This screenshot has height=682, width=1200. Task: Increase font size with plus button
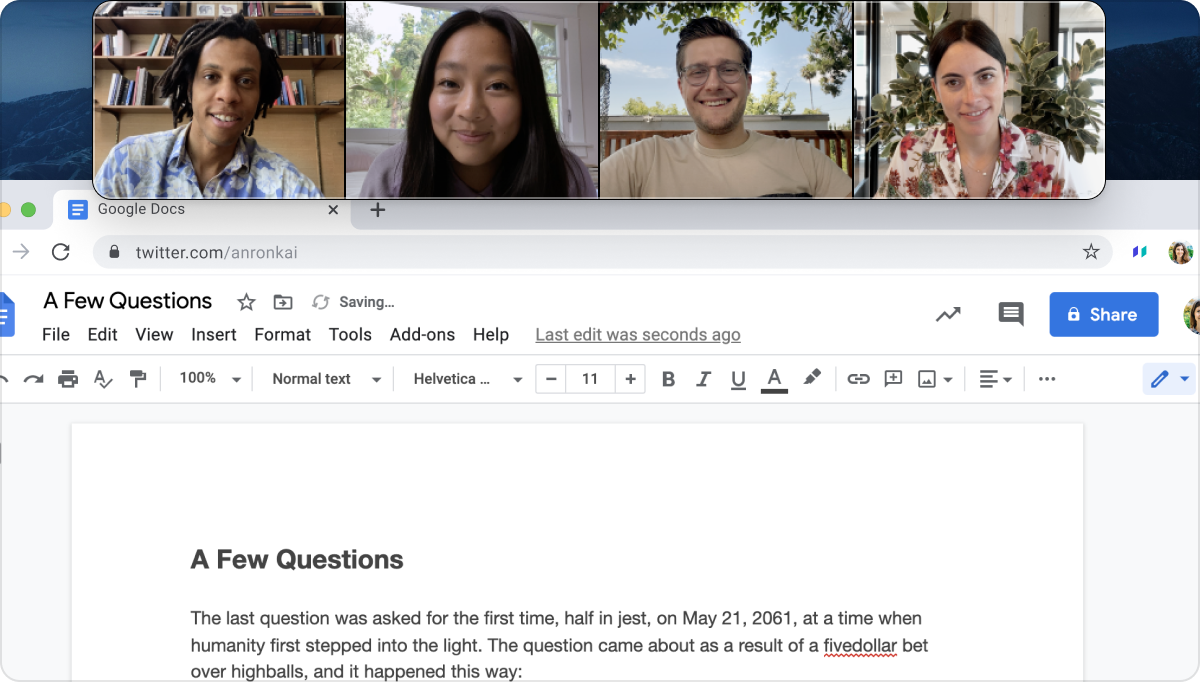point(630,379)
